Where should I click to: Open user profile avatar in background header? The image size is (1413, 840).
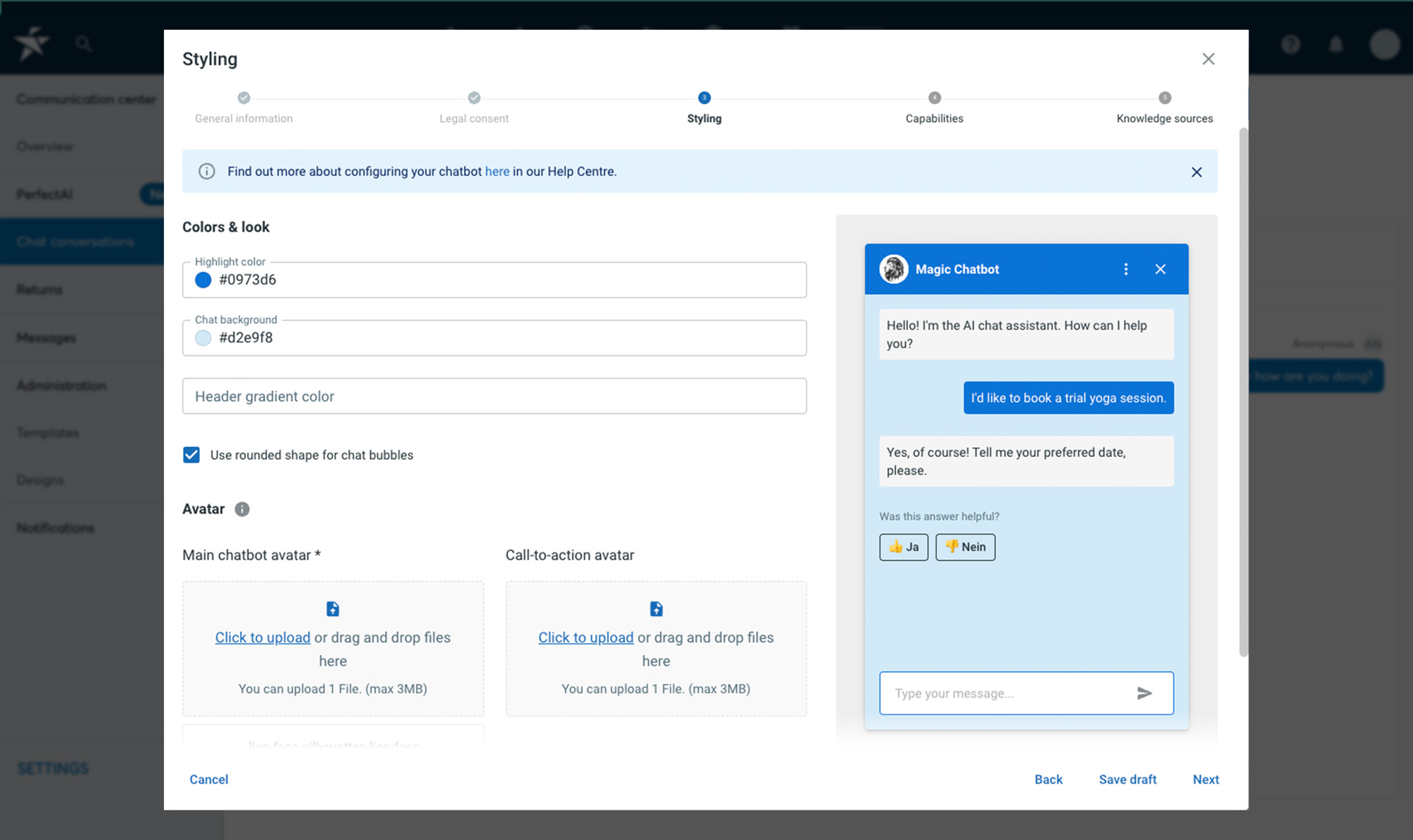coord(1385,45)
